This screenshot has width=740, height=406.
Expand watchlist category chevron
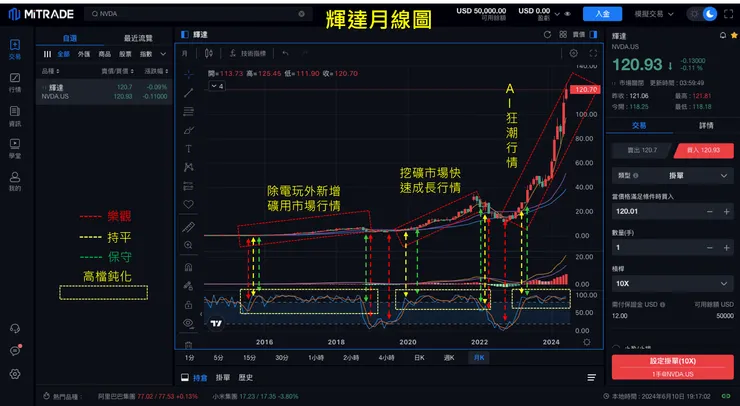tap(163, 54)
